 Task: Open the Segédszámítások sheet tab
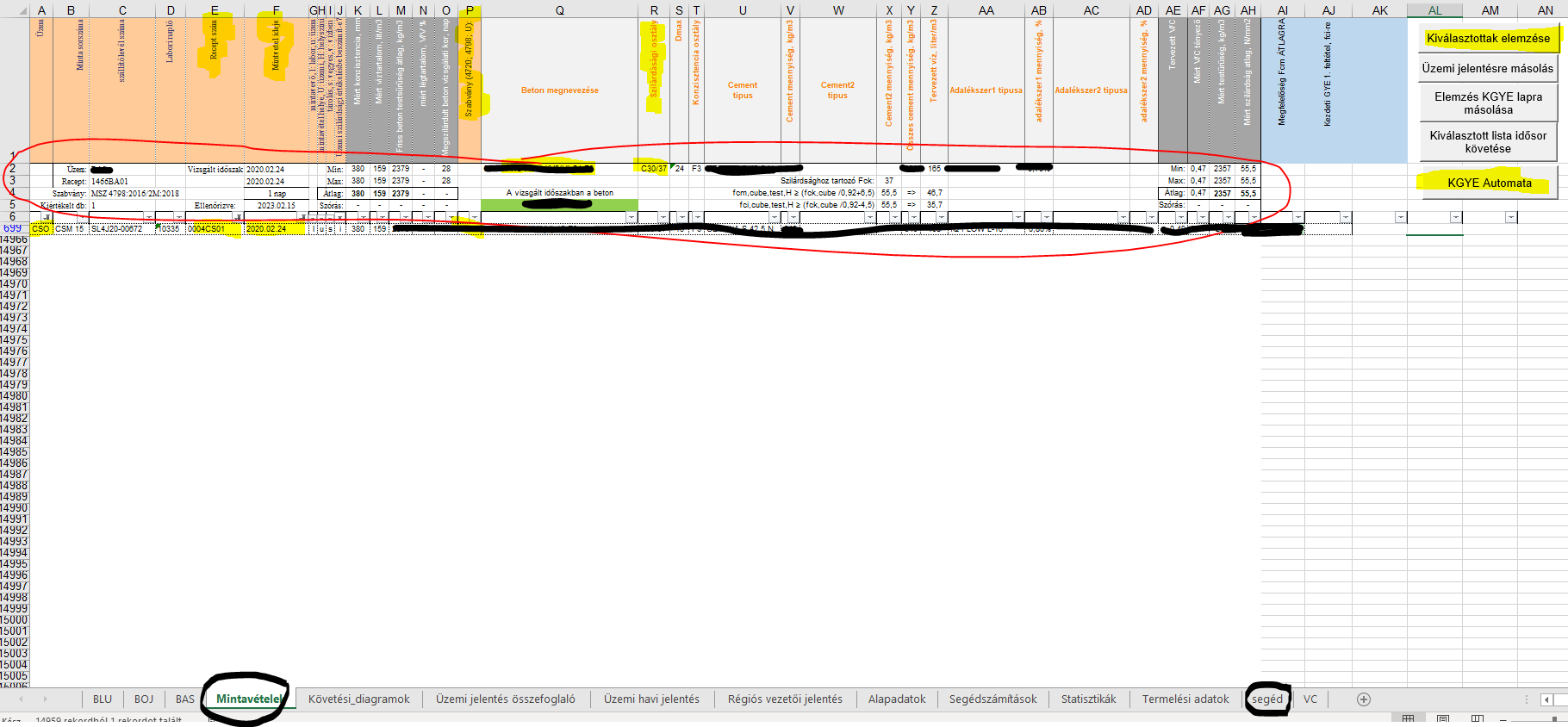(x=993, y=699)
